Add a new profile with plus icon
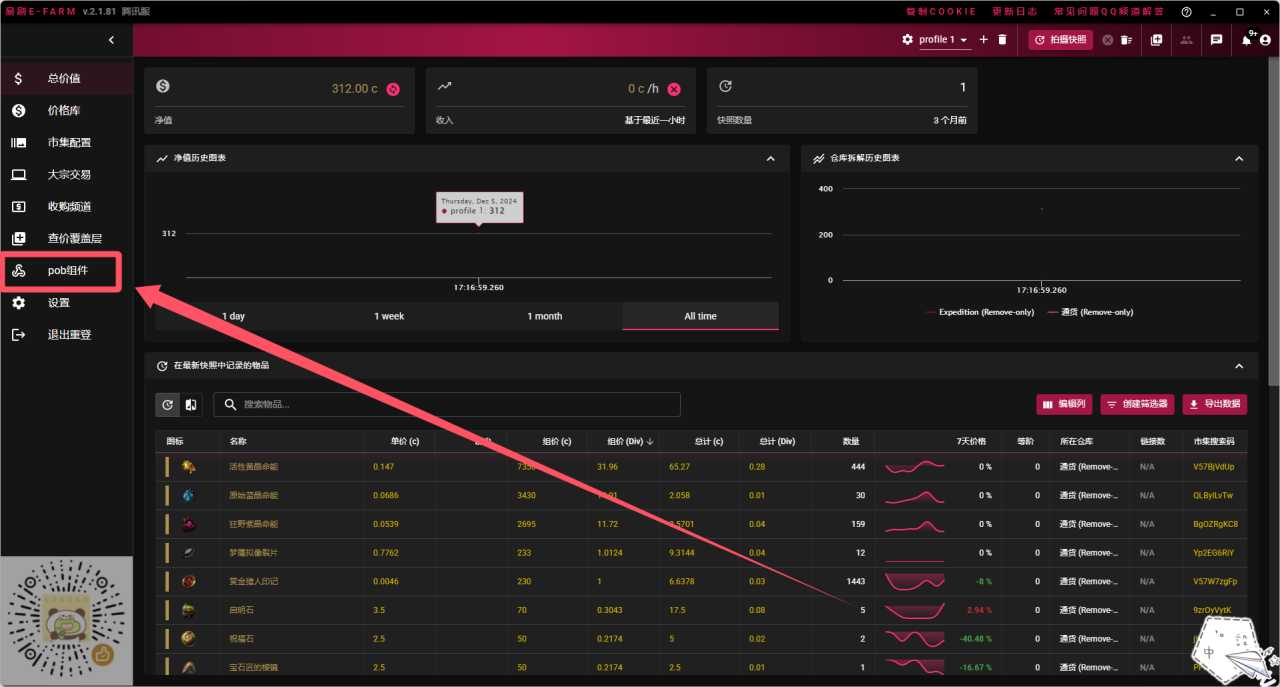1280x687 pixels. pyautogui.click(x=983, y=40)
